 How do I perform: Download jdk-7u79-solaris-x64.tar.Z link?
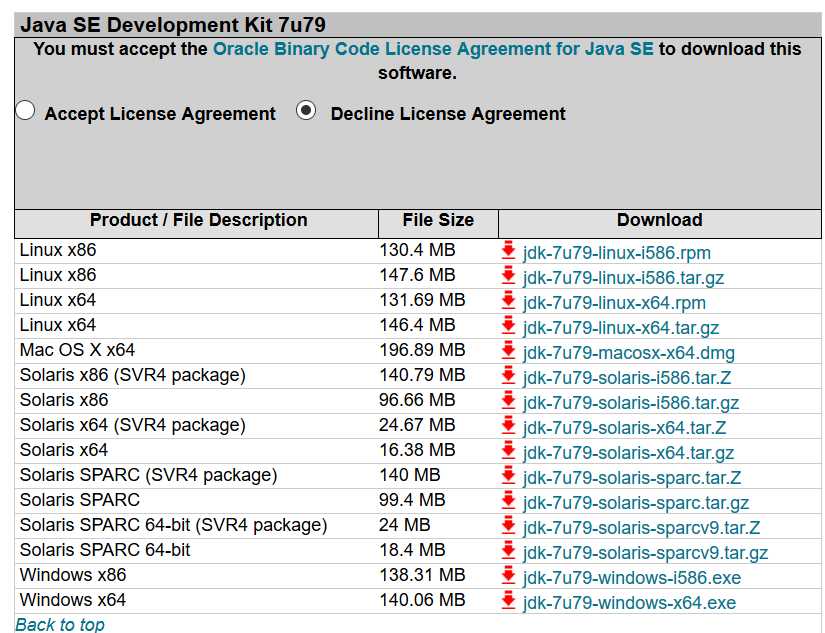pos(625,428)
